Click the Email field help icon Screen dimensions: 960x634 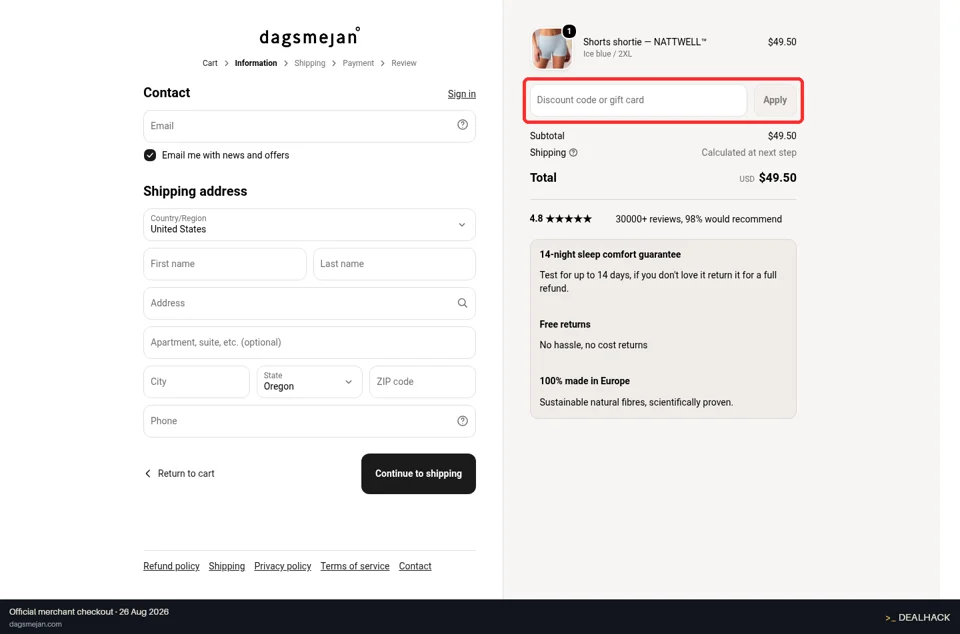(462, 125)
